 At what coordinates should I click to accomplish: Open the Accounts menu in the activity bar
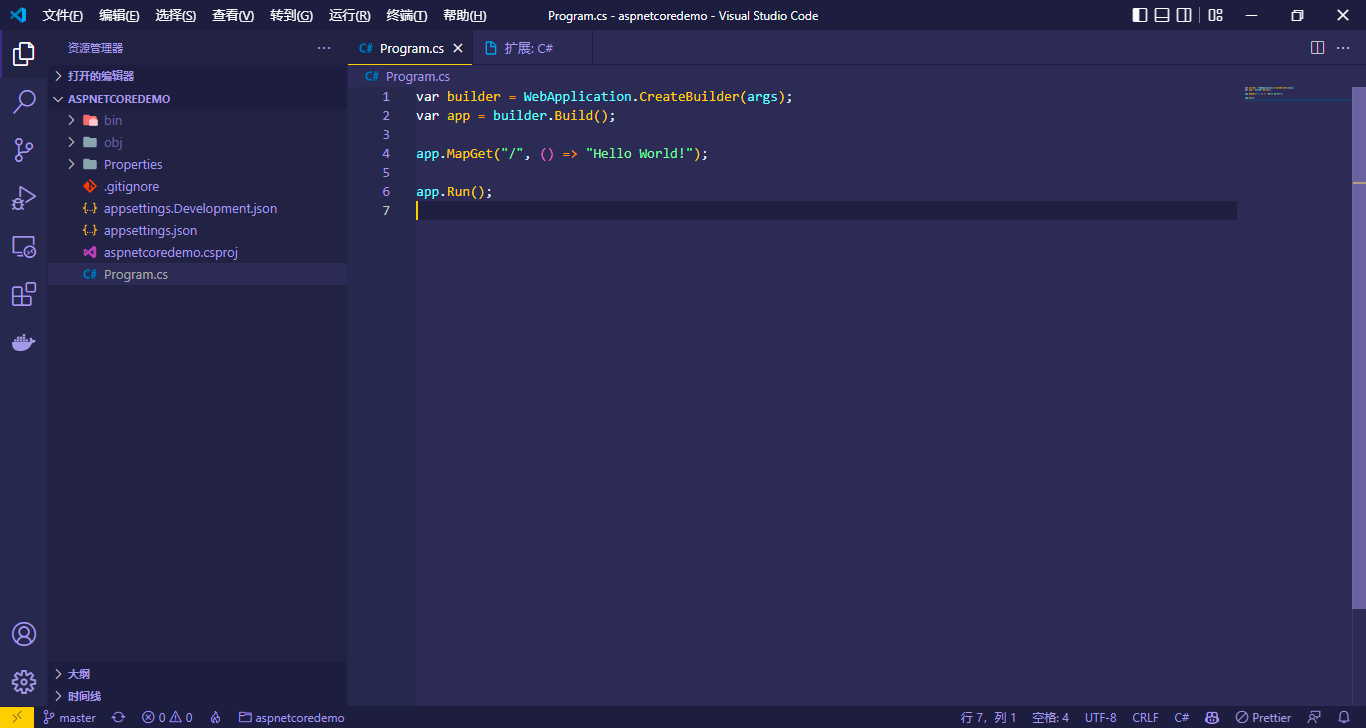coord(24,634)
